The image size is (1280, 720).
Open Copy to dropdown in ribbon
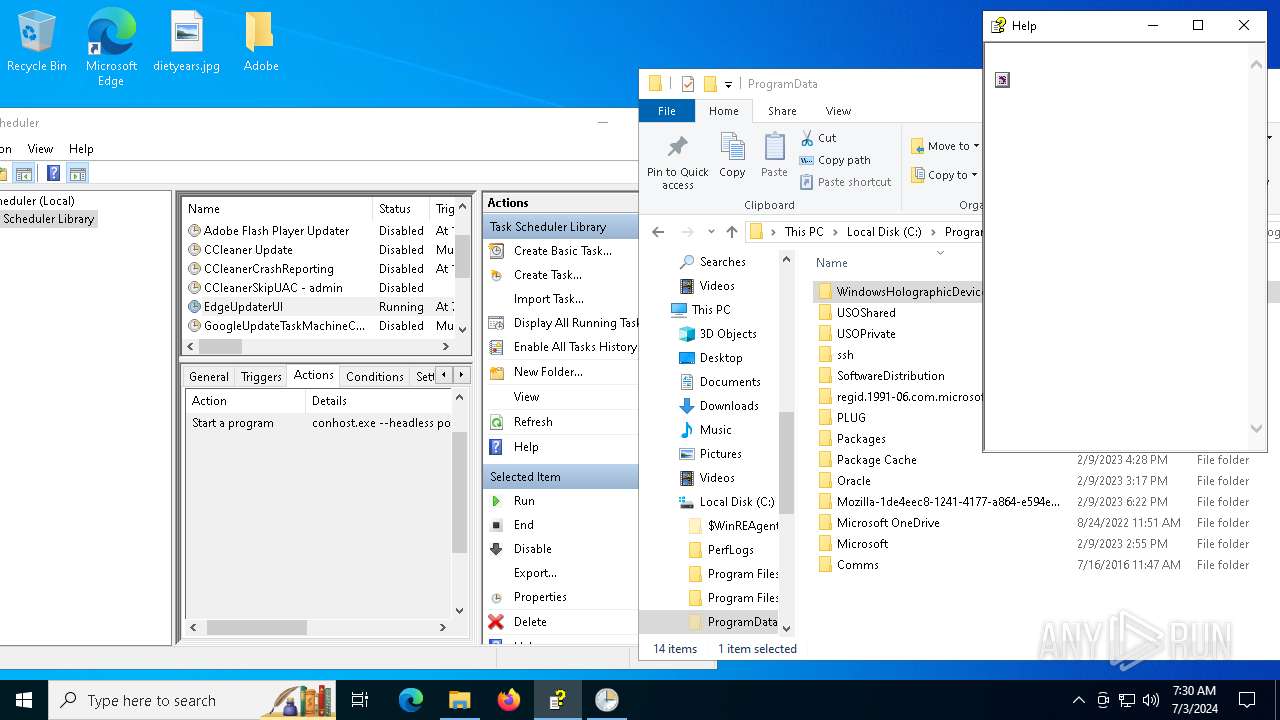coord(945,175)
